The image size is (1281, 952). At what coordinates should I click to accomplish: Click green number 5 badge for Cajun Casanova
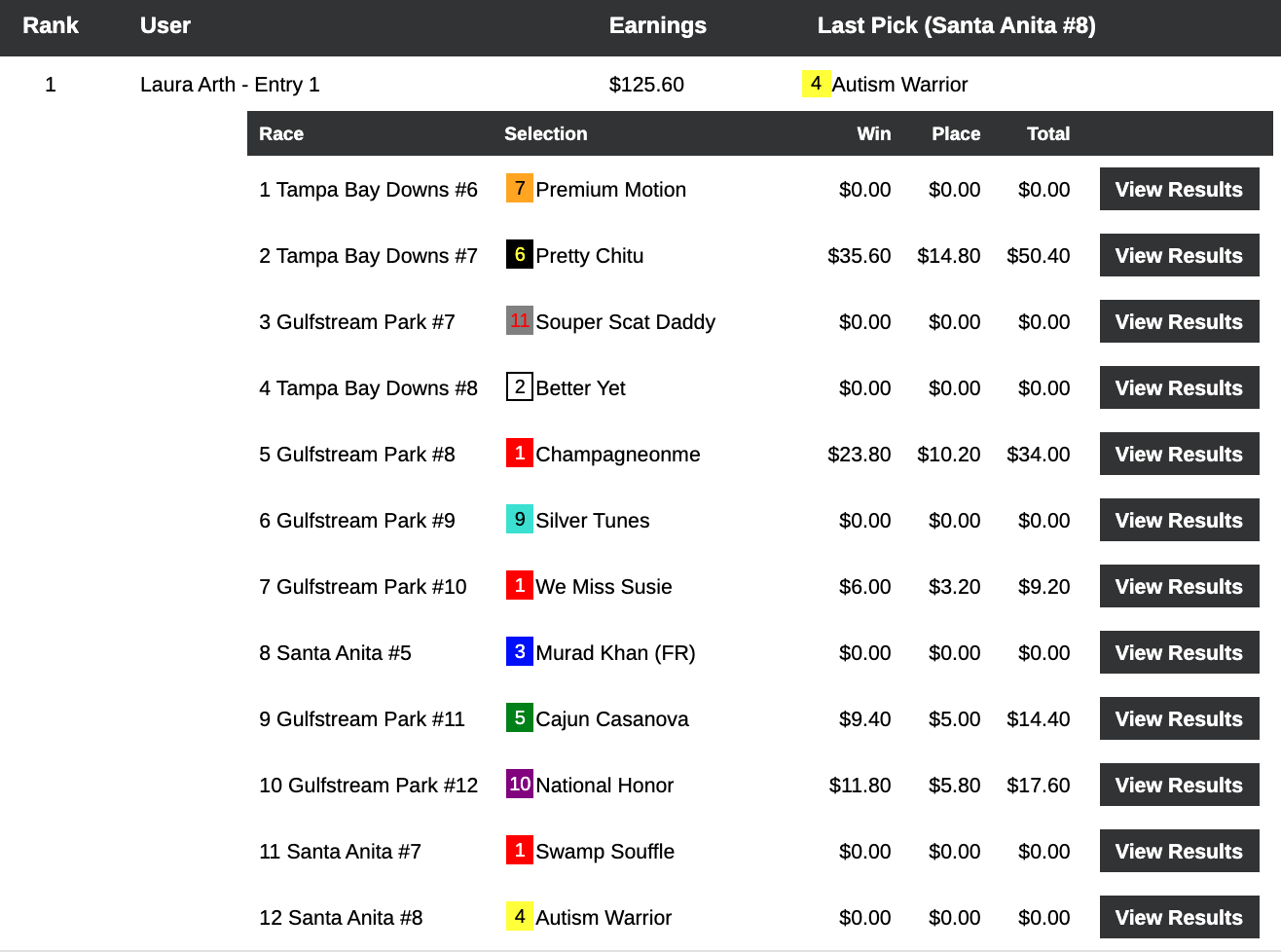[519, 718]
